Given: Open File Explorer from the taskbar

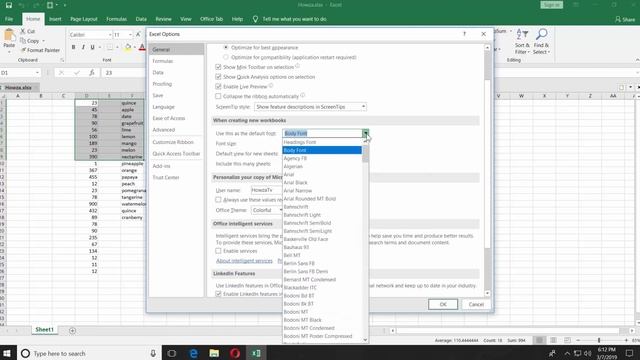Looking at the screenshot, I should point(214,353).
